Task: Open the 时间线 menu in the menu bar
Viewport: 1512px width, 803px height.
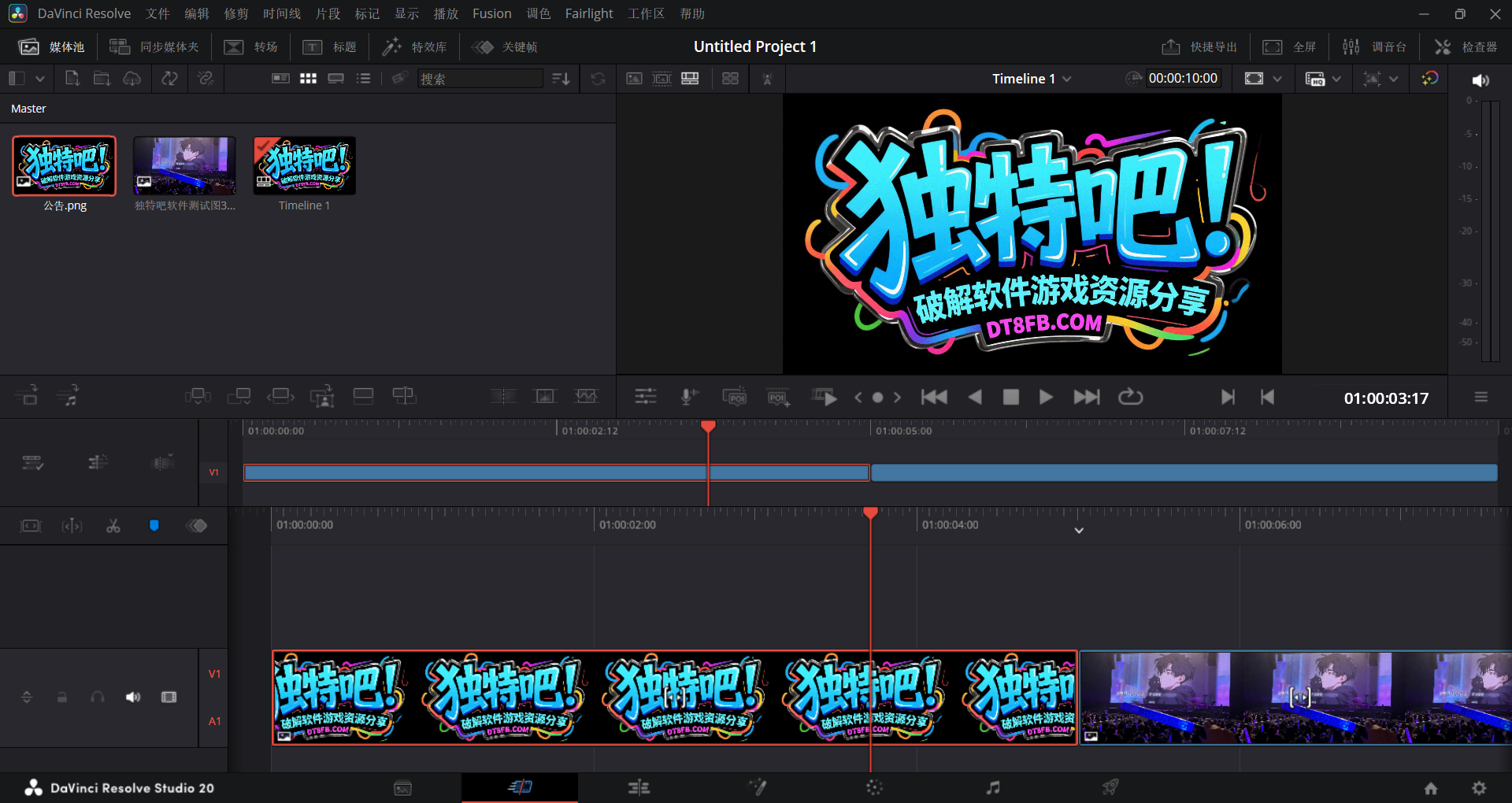Action: tap(281, 13)
